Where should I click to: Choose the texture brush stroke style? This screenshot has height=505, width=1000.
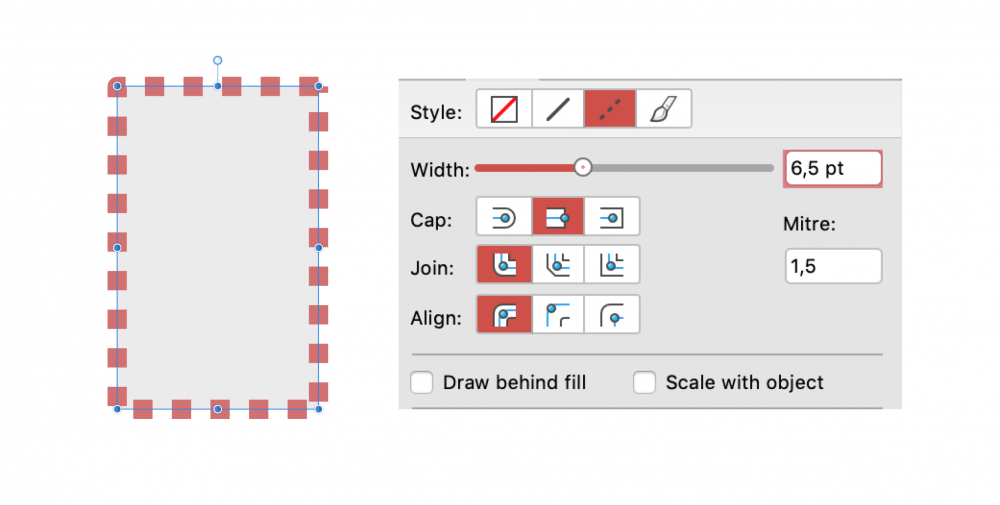(x=663, y=109)
